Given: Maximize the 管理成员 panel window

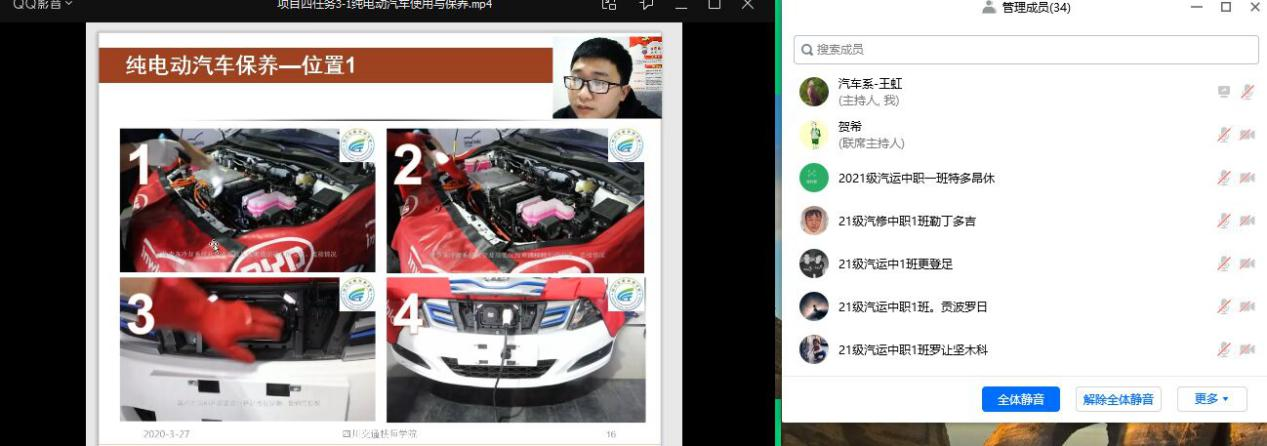Looking at the screenshot, I should pyautogui.click(x=1225, y=7).
